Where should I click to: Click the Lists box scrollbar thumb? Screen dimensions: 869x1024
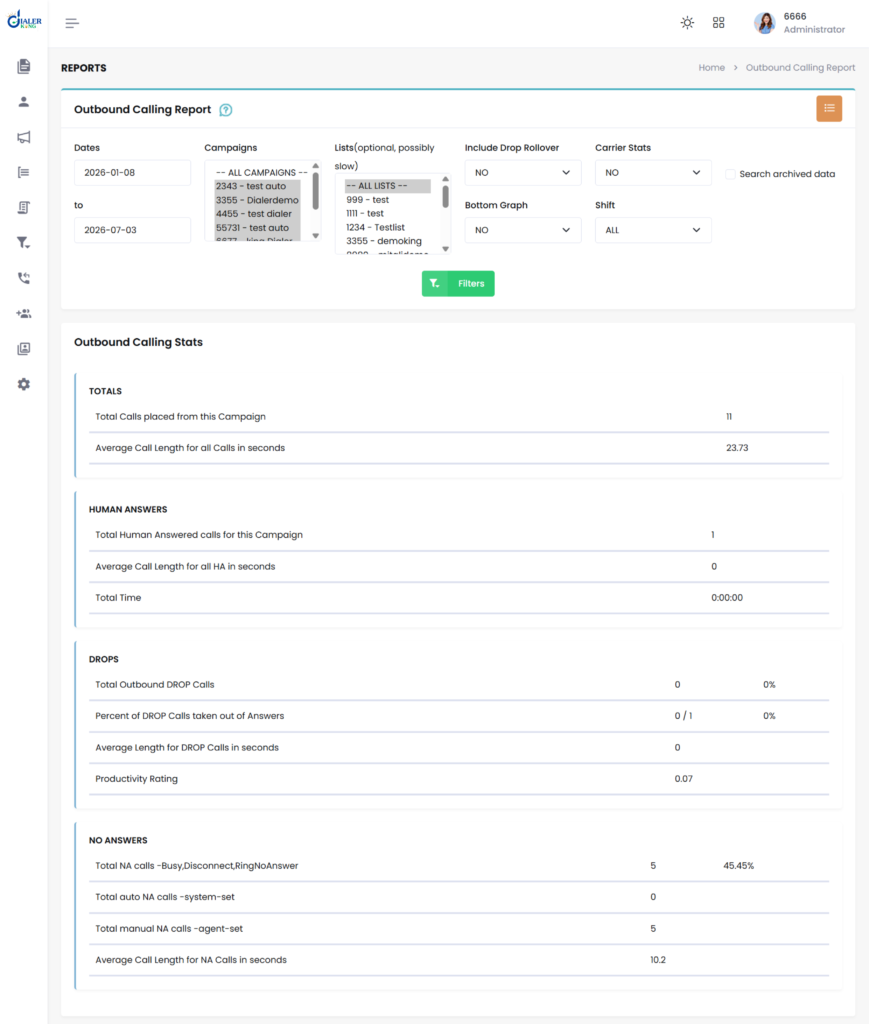tap(446, 197)
